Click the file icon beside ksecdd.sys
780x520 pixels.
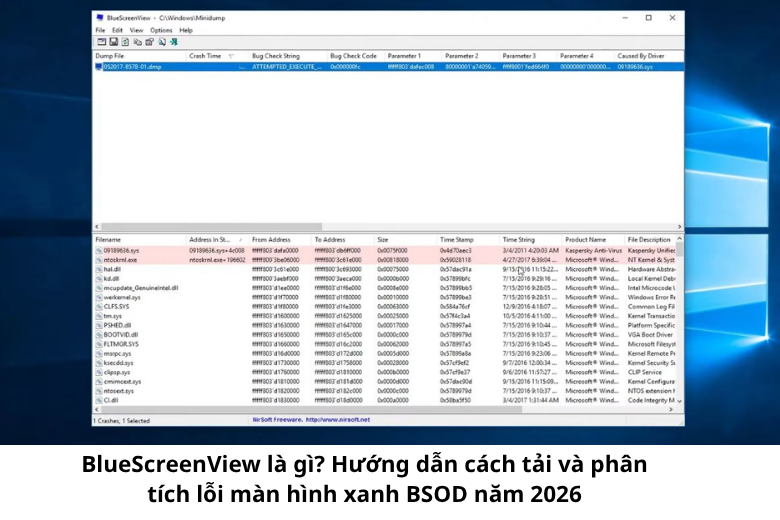click(99, 363)
